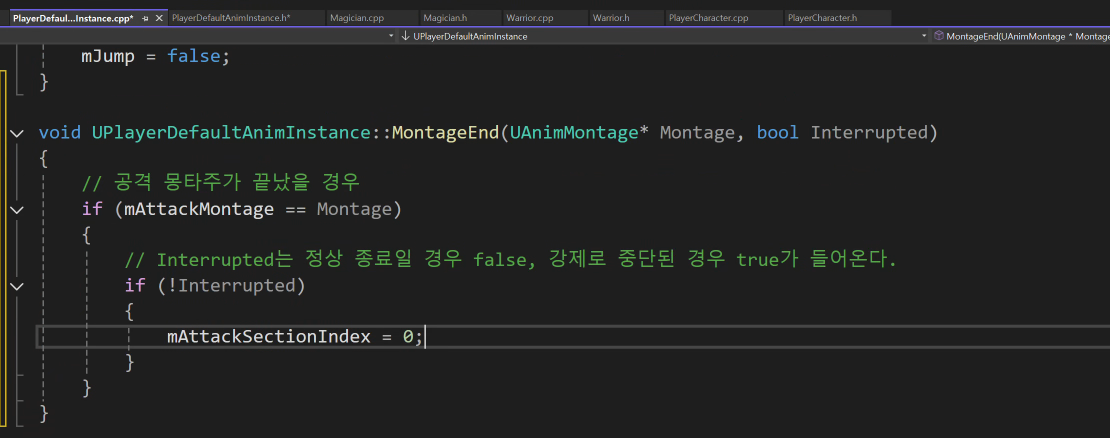Collapse the if (!Interrupted) block
The height and width of the screenshot is (438, 1110).
coord(17,286)
